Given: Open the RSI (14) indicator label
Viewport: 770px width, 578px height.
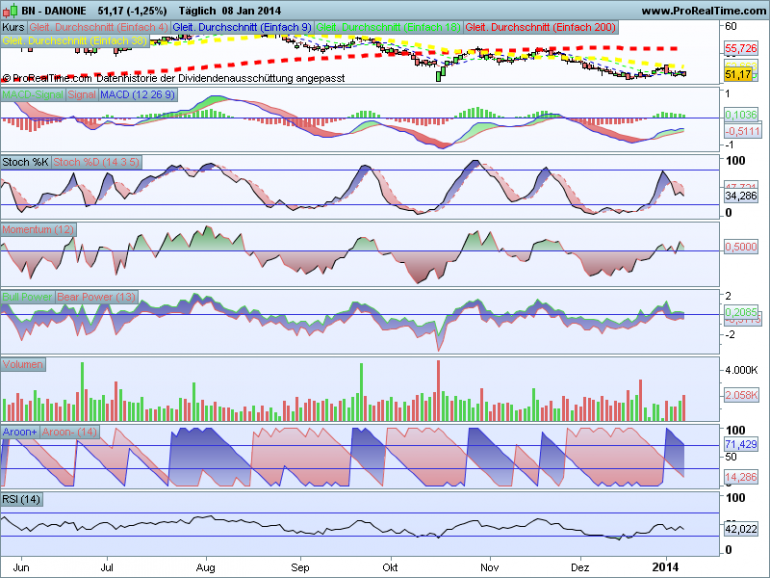Looking at the screenshot, I should (x=22, y=499).
